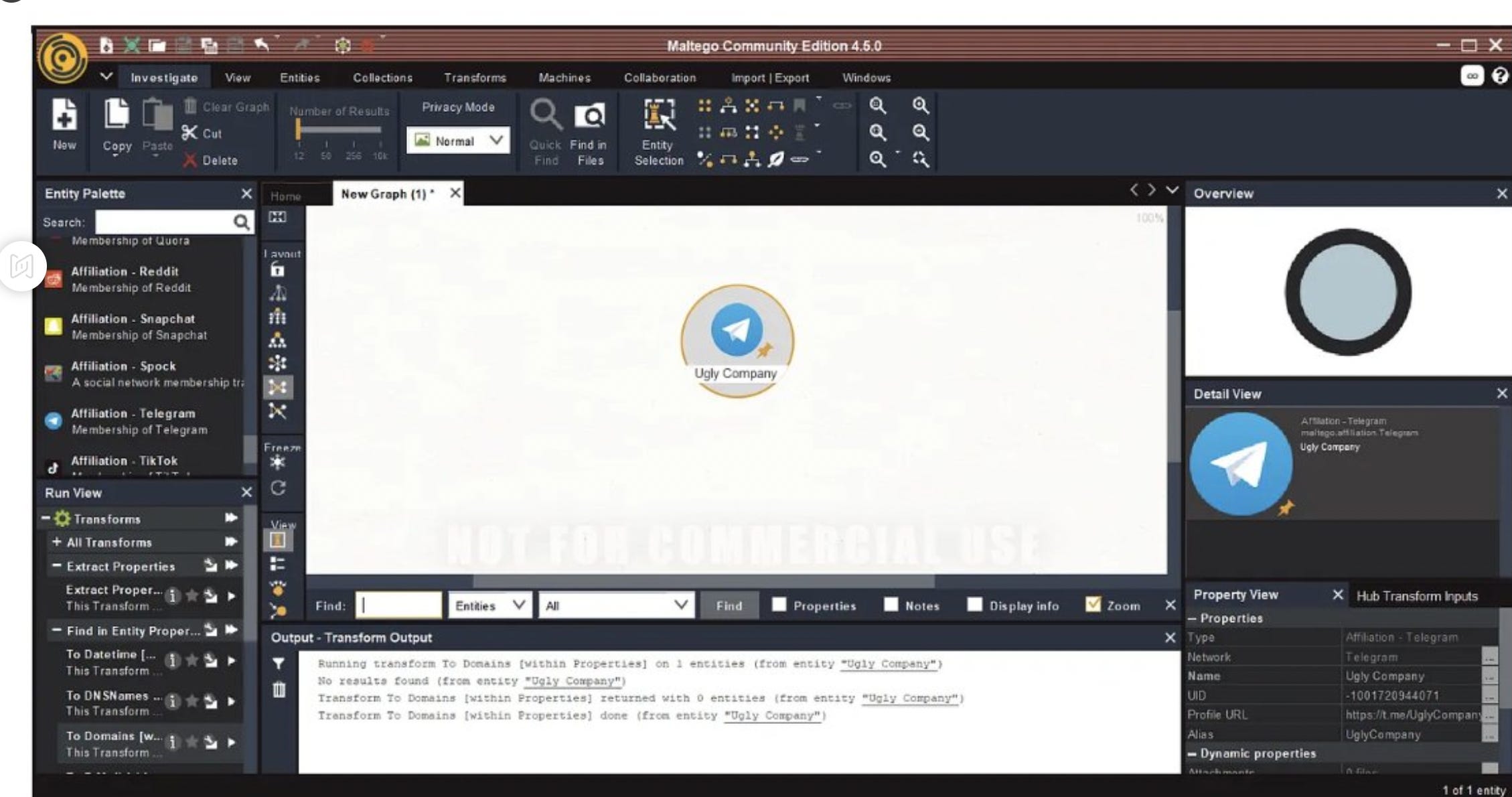This screenshot has width=1512, height=797.
Task: Click the Find button
Action: coord(729,605)
